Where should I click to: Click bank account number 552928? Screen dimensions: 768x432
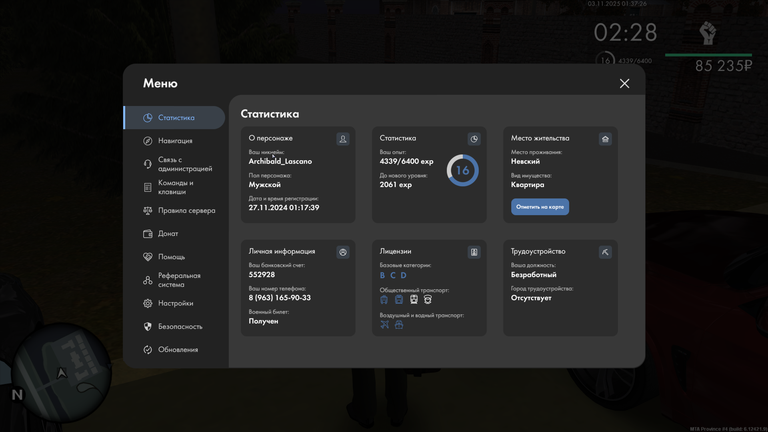pos(262,275)
